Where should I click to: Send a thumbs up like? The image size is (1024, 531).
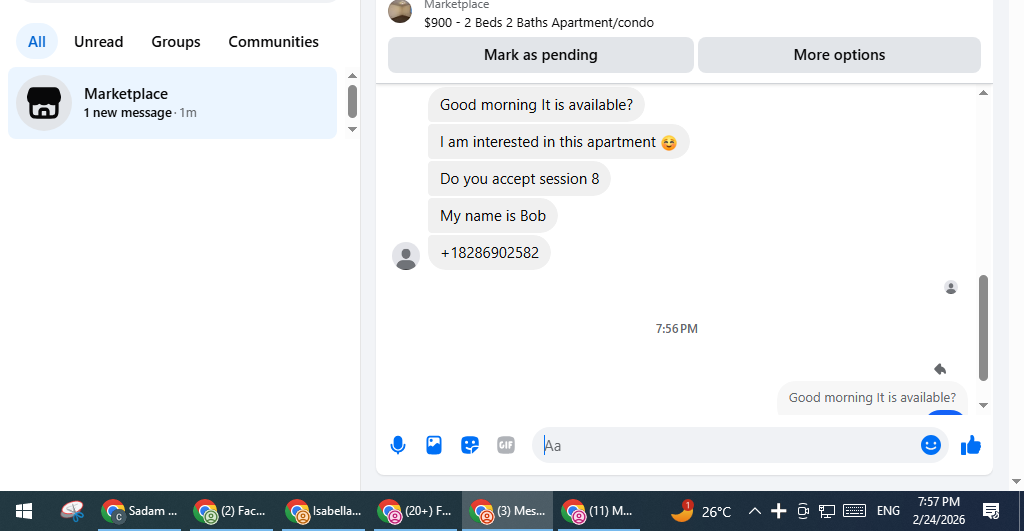coord(970,445)
